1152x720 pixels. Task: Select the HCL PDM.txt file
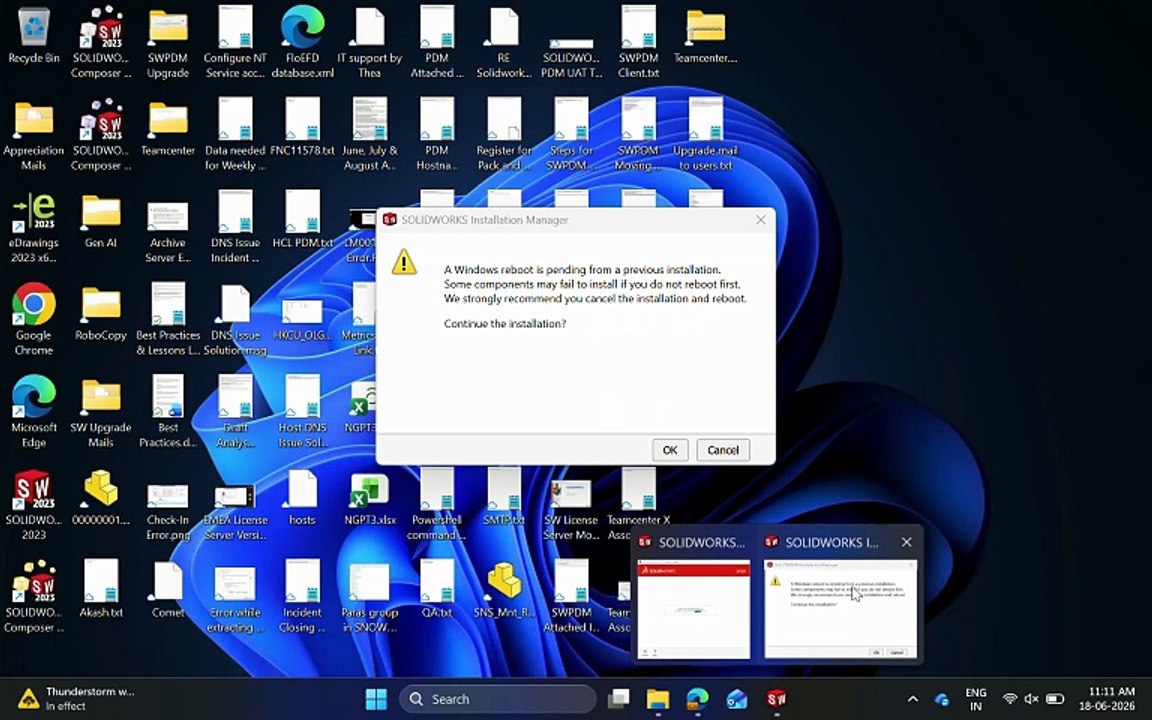coord(302,220)
